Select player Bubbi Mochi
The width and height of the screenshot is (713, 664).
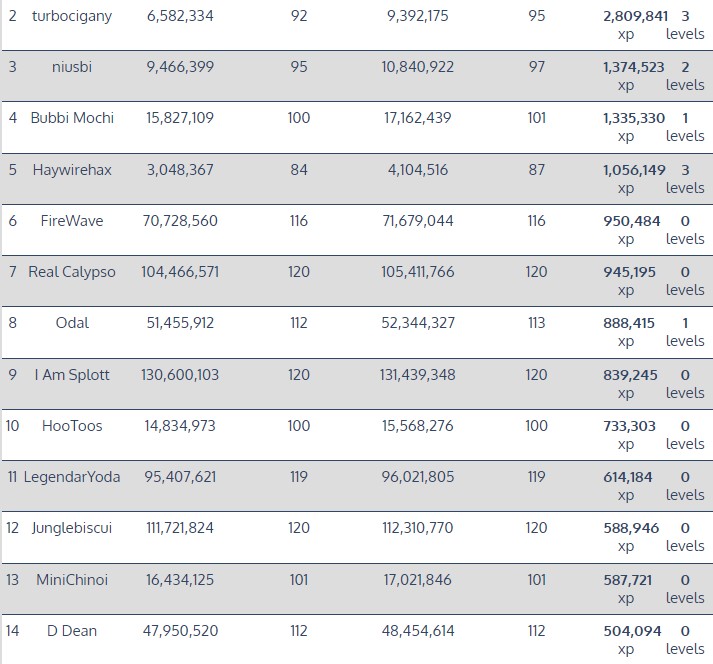point(72,118)
